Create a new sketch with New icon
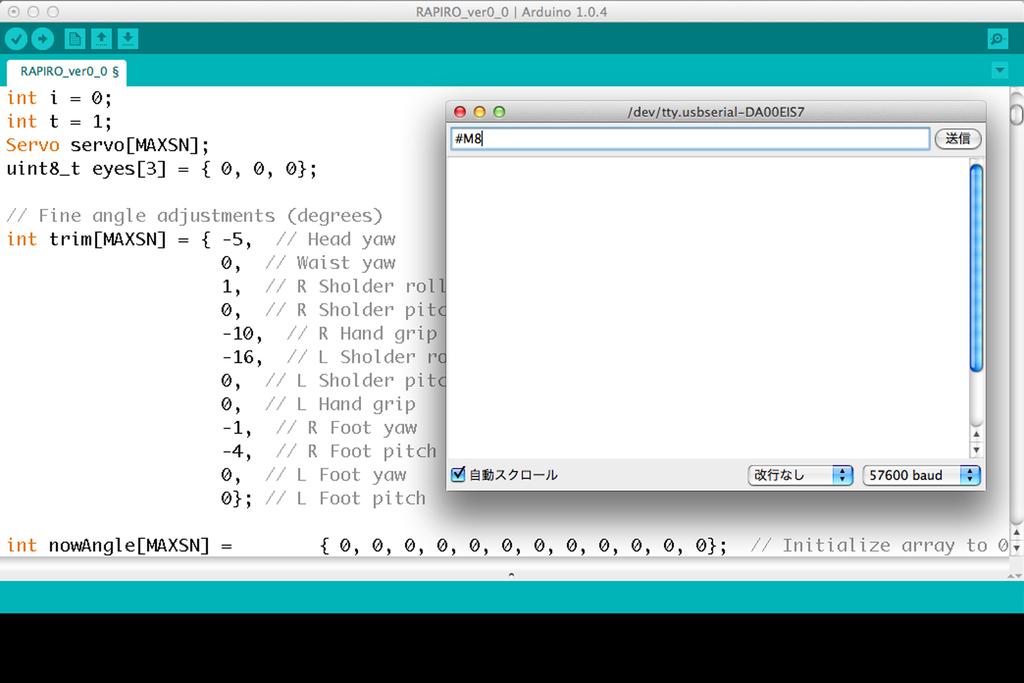Viewport: 1024px width, 683px height. click(75, 39)
